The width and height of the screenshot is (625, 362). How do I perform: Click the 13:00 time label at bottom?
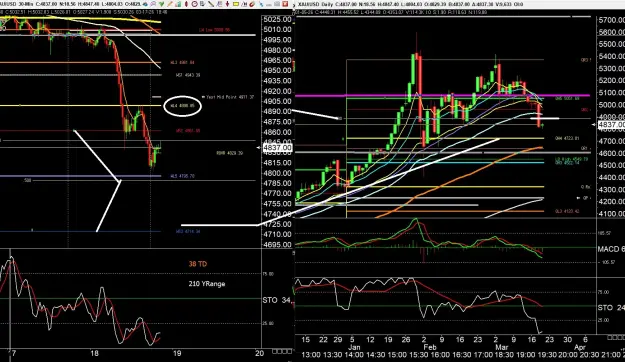(x=311, y=355)
